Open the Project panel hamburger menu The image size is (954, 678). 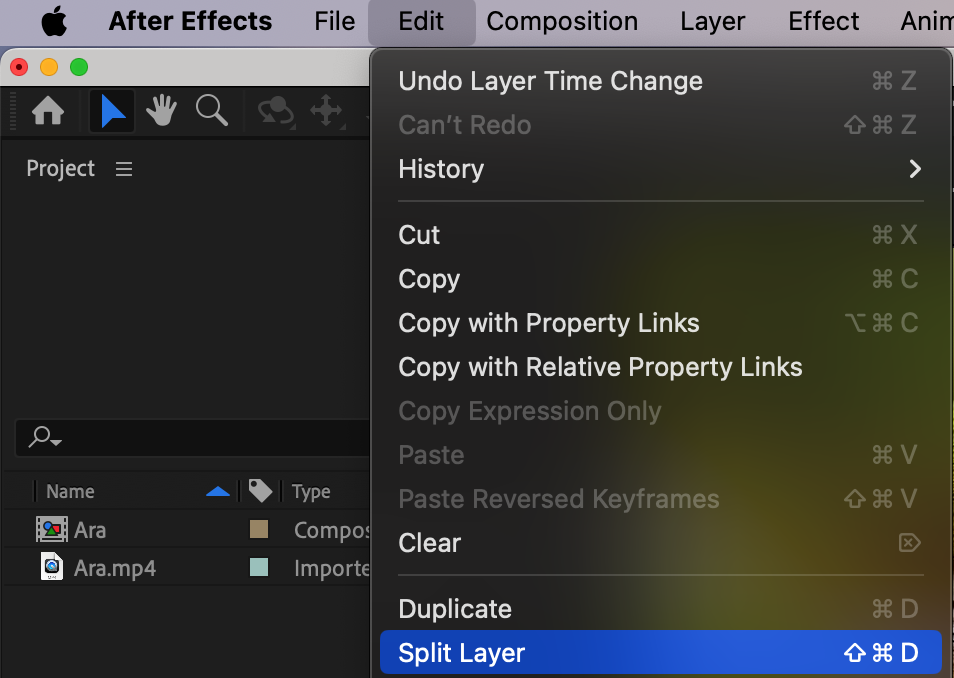tap(124, 169)
